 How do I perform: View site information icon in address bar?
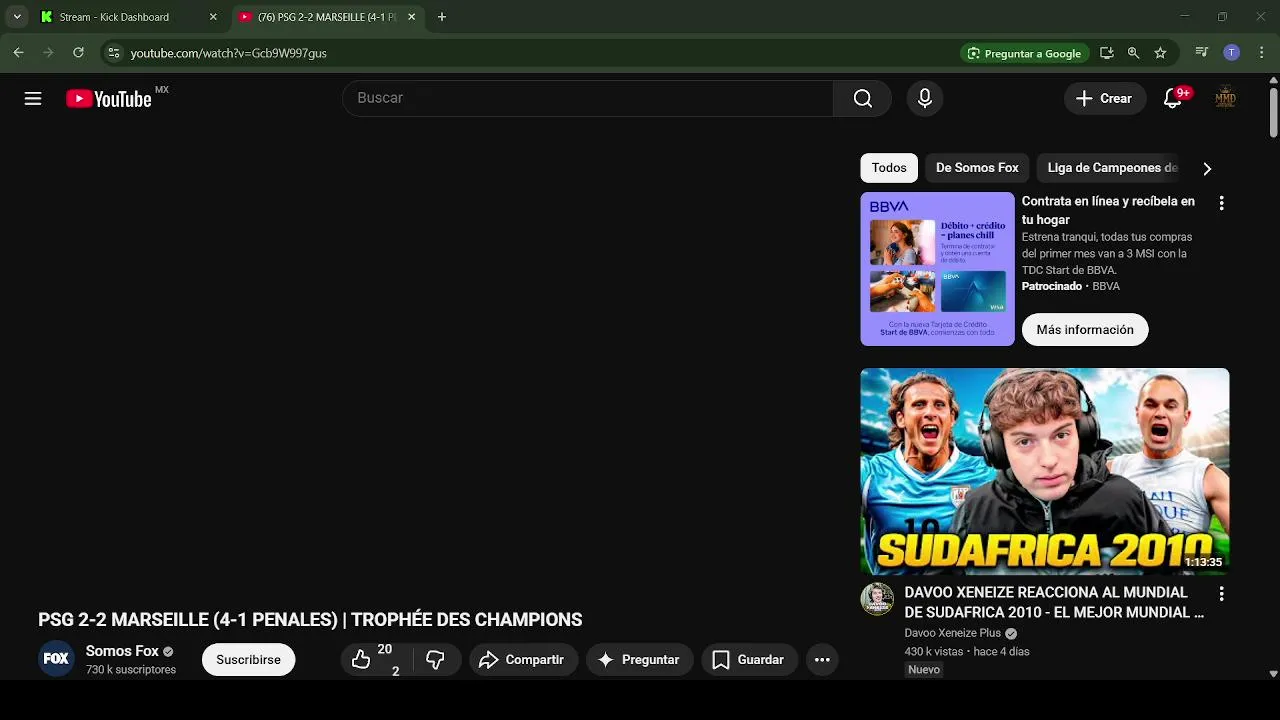(x=113, y=53)
